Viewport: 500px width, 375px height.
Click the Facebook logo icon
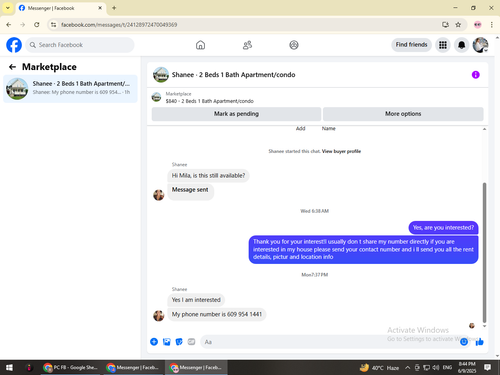pos(14,45)
